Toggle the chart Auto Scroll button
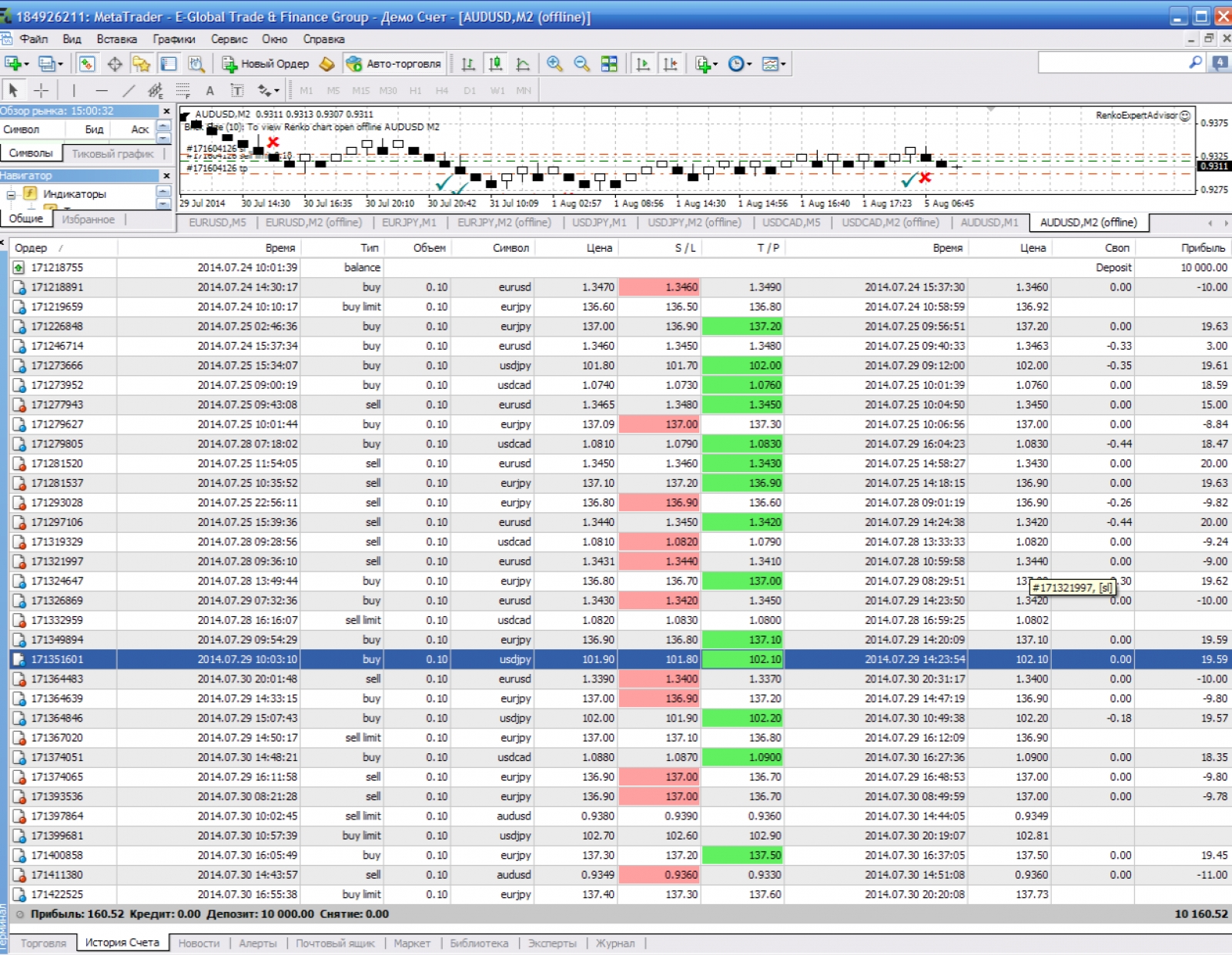The image size is (1232, 955). [x=643, y=64]
